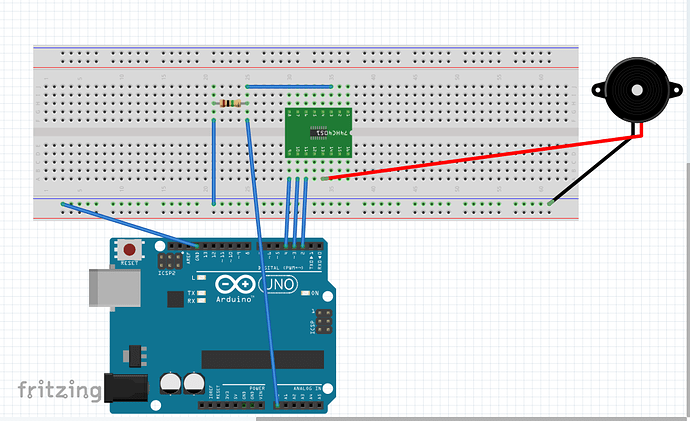Click the ON power LED on Arduino
The height and width of the screenshot is (421, 690).
point(305,293)
